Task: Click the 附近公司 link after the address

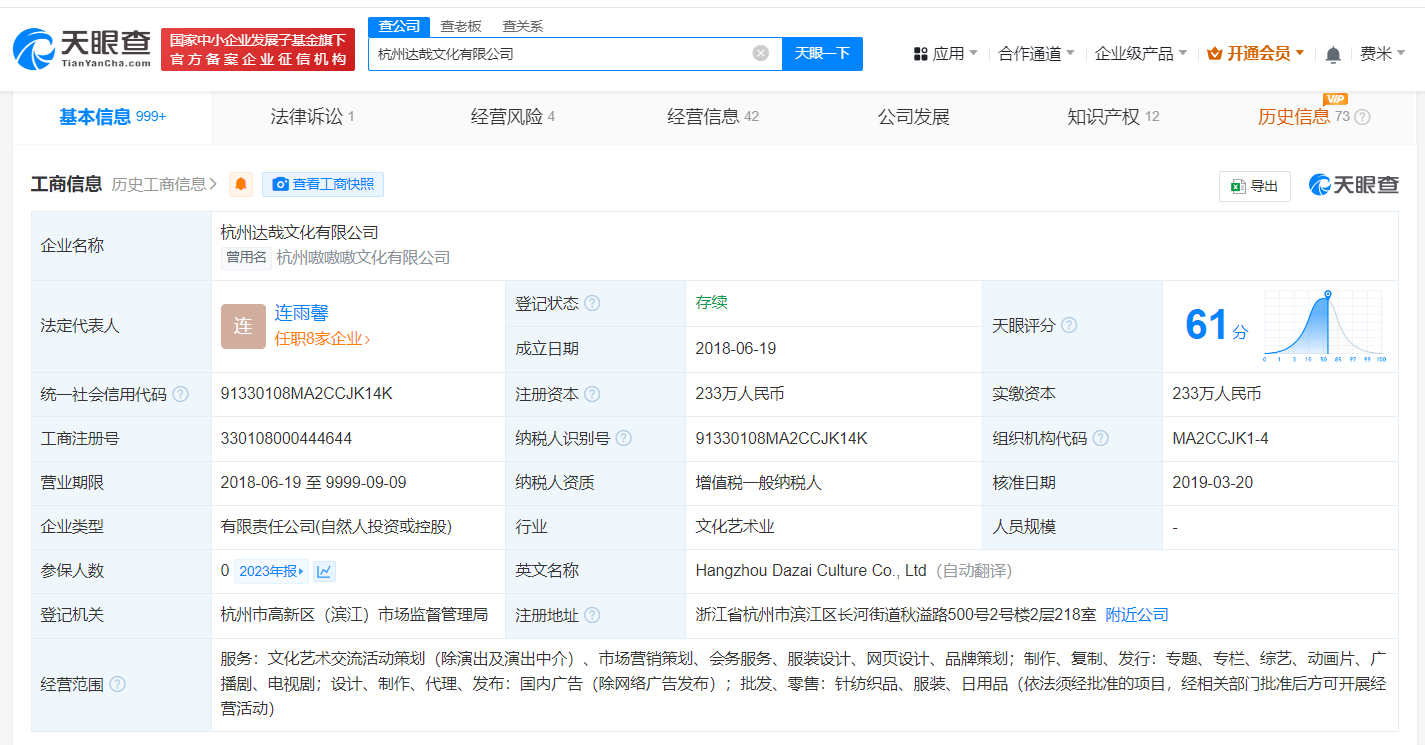Action: [1136, 614]
